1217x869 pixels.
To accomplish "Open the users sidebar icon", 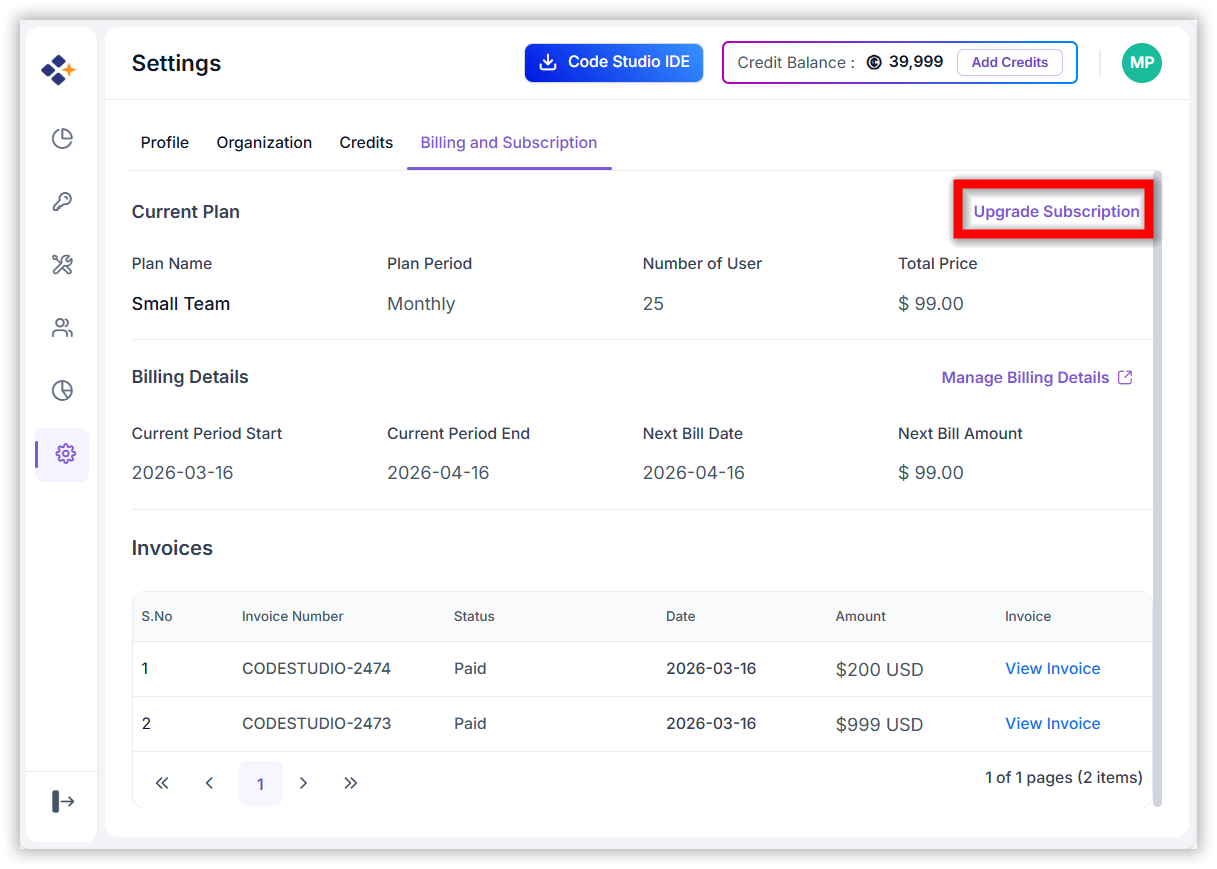I will (x=62, y=328).
